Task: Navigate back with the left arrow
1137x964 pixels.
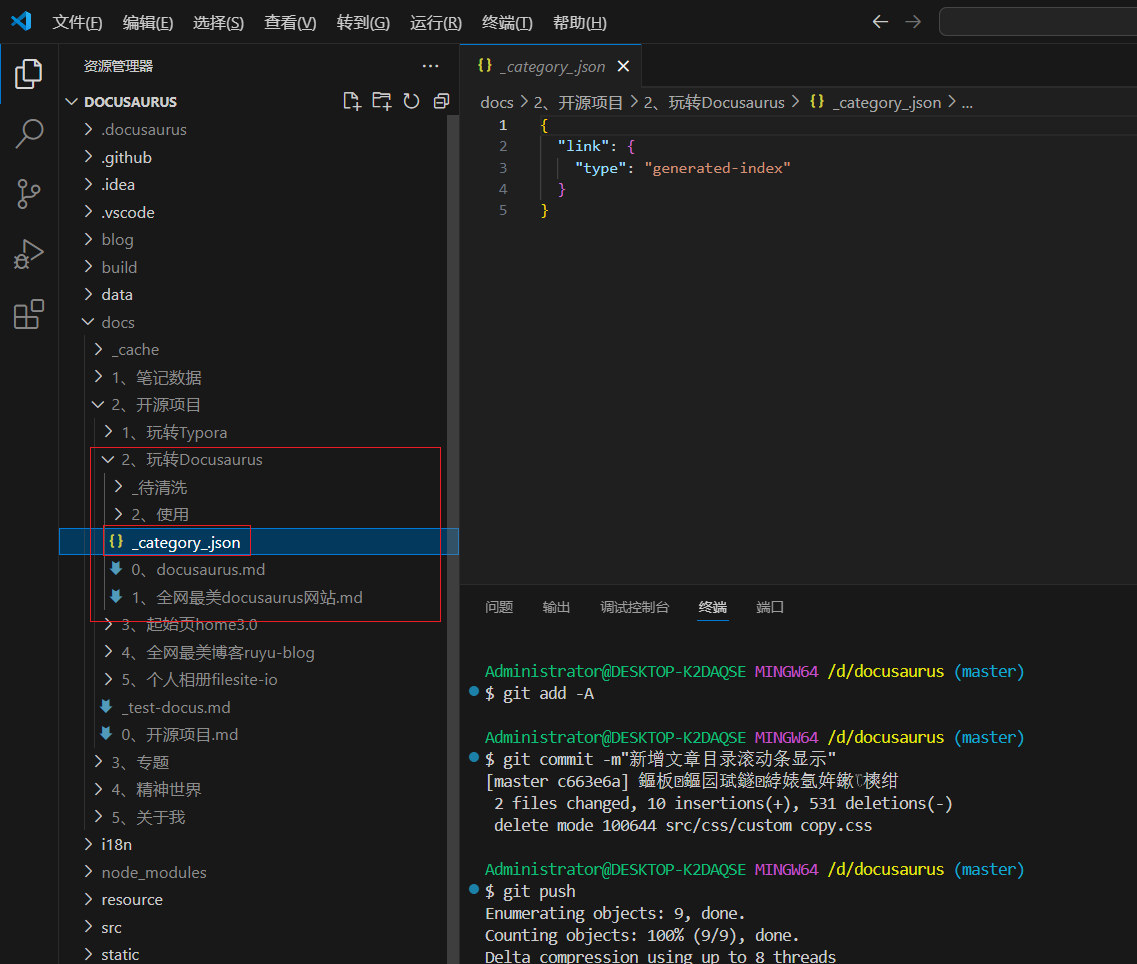Action: [x=880, y=22]
